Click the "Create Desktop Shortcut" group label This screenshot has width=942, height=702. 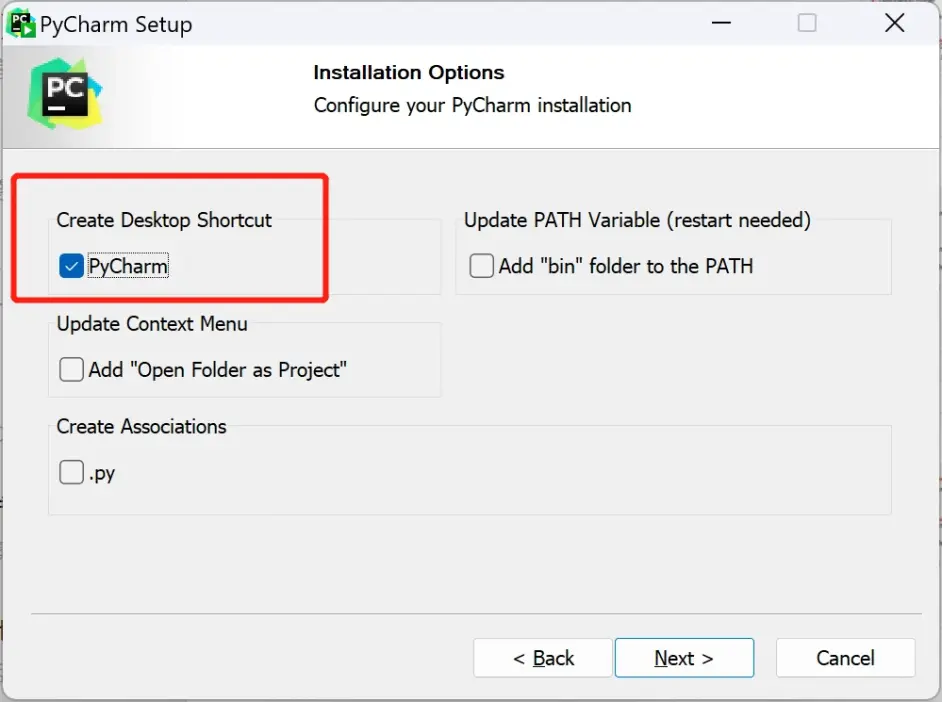pyautogui.click(x=164, y=220)
